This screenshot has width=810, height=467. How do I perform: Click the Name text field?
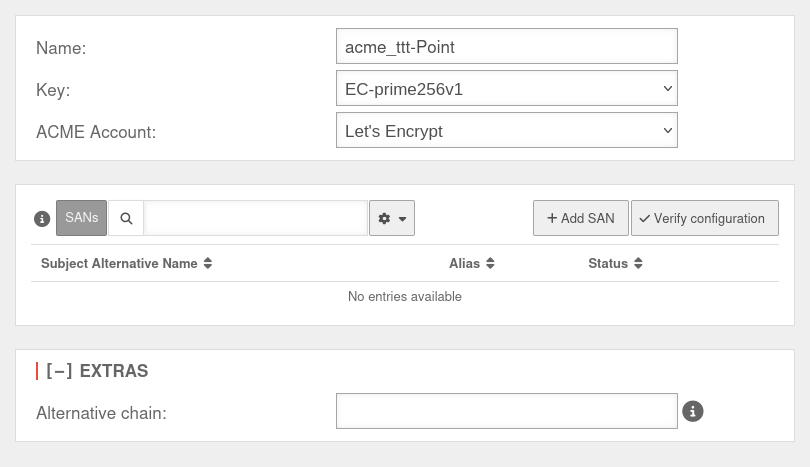pyautogui.click(x=506, y=46)
